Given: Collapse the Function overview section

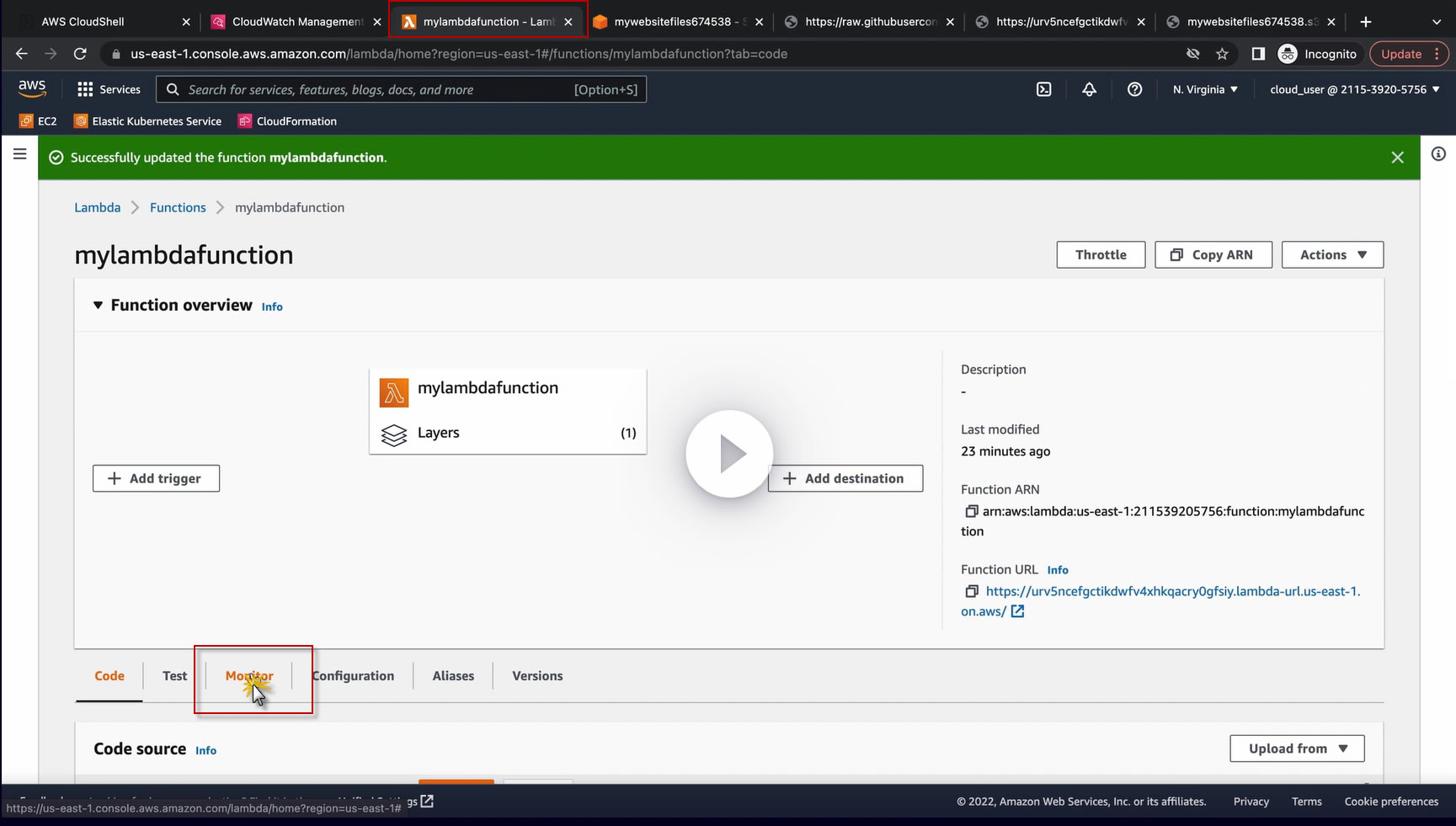Looking at the screenshot, I should [98, 305].
